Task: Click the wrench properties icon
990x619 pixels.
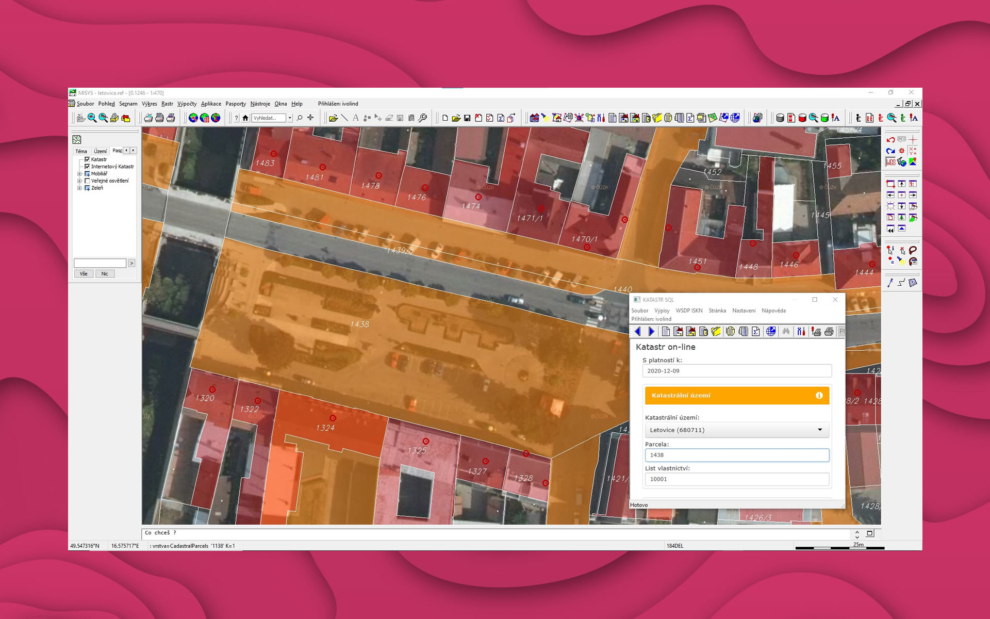Action: (x=422, y=117)
